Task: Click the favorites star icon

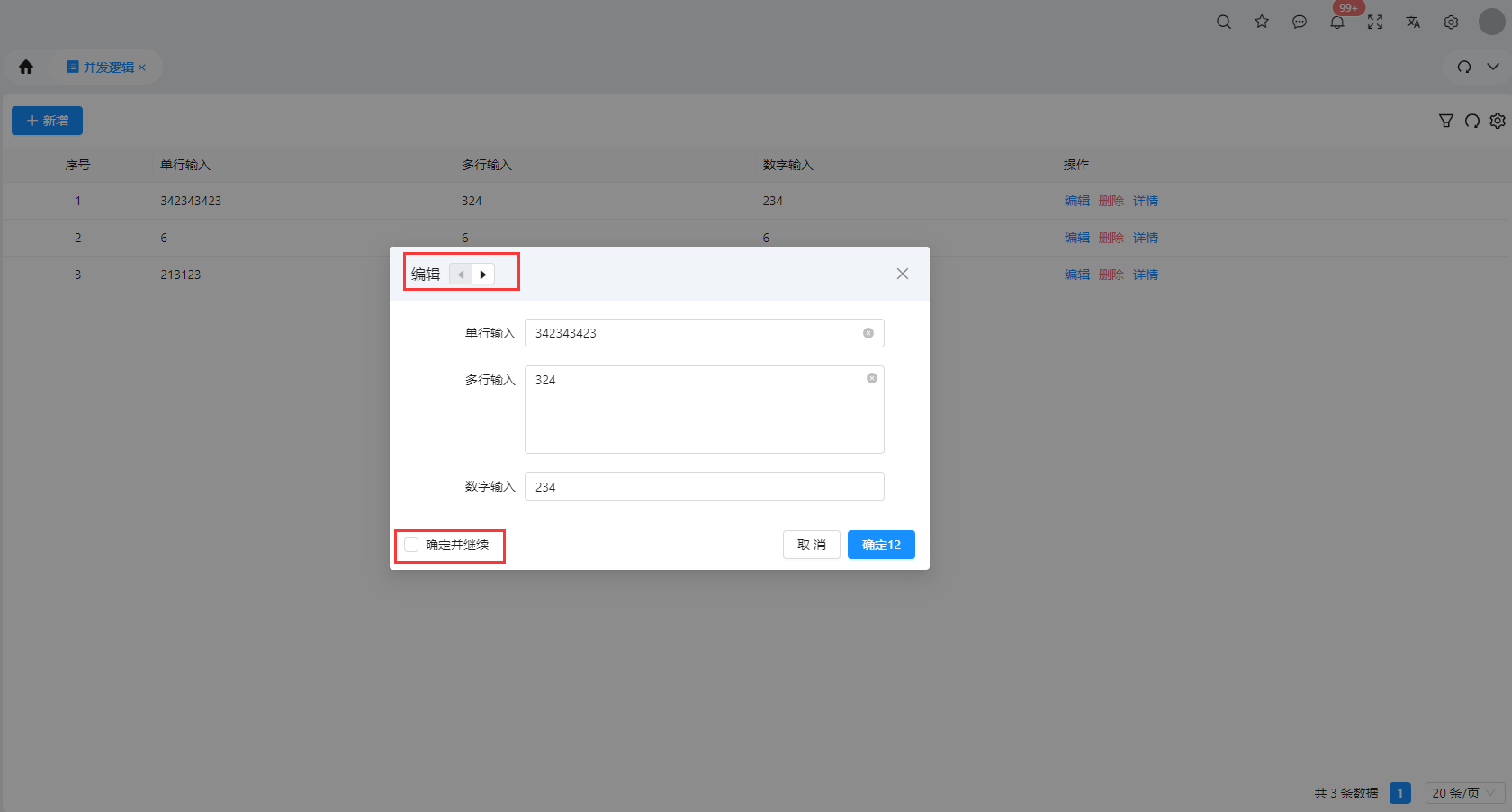Action: tap(1262, 22)
